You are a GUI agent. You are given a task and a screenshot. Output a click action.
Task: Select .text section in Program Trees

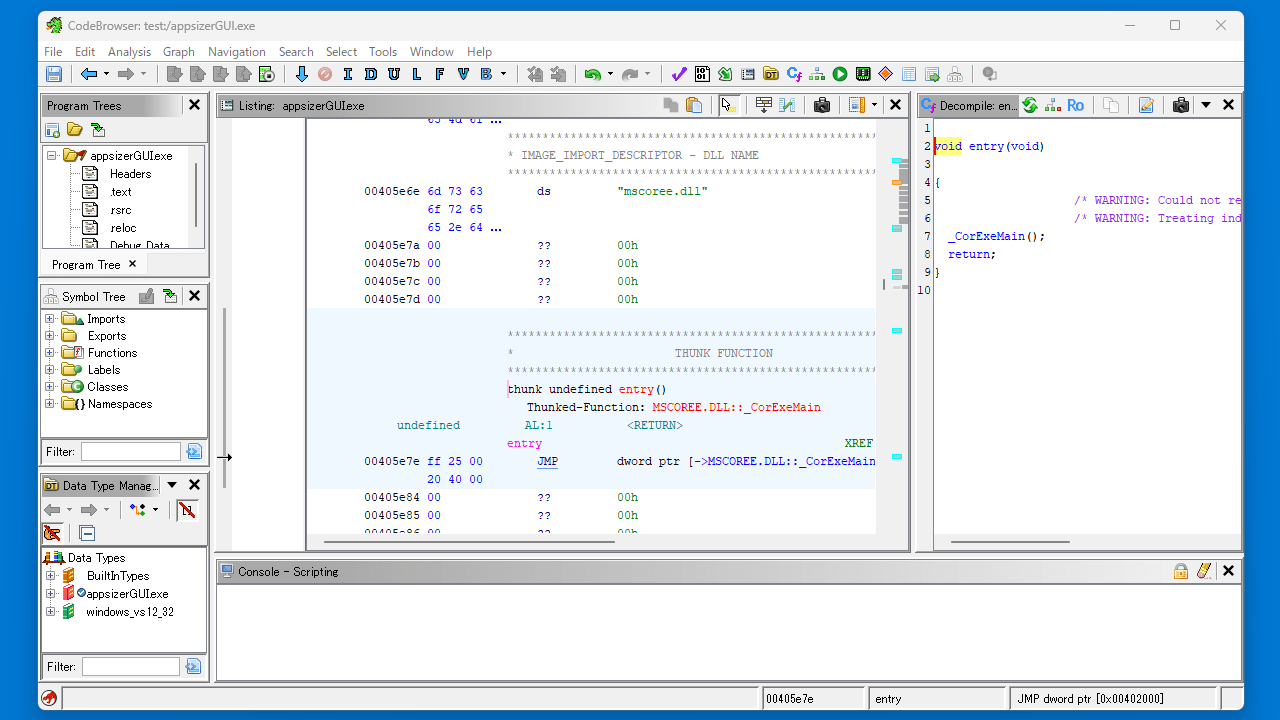click(x=120, y=192)
